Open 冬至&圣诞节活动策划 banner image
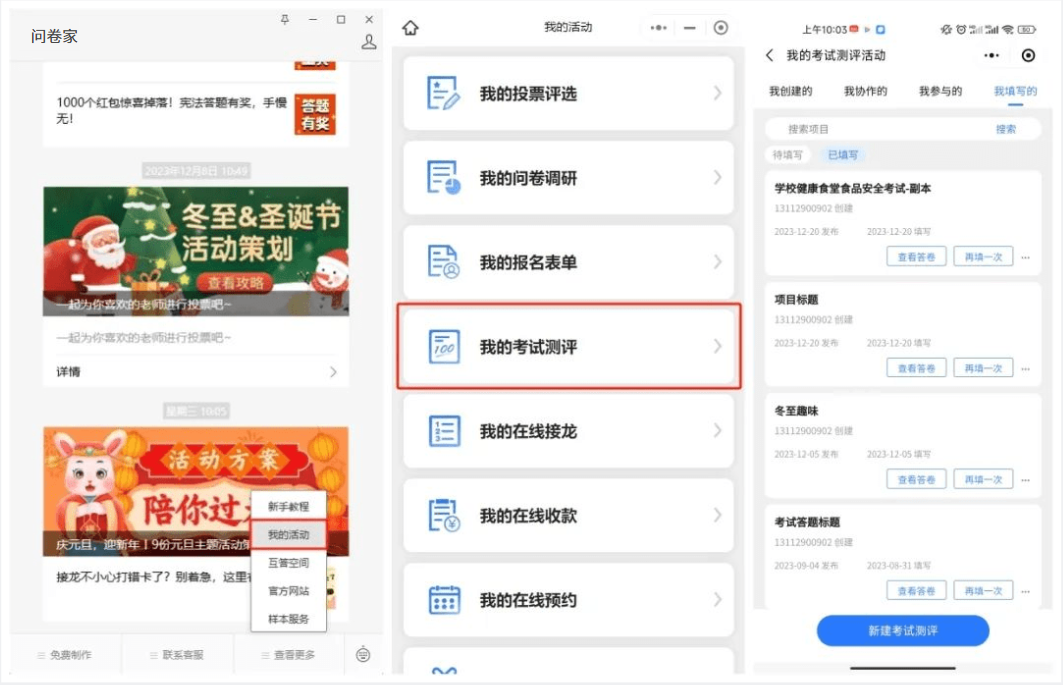Viewport: 1063px width, 685px height. [x=196, y=251]
